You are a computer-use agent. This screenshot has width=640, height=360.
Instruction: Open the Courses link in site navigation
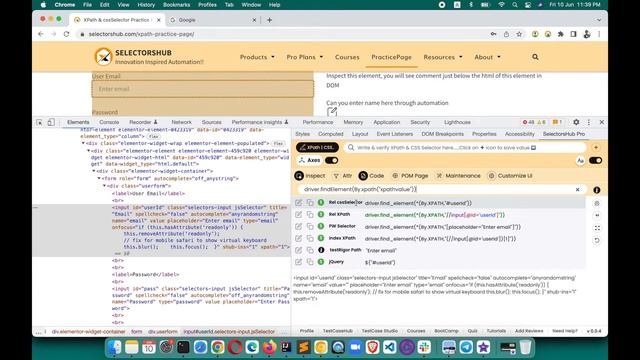pyautogui.click(x=347, y=57)
